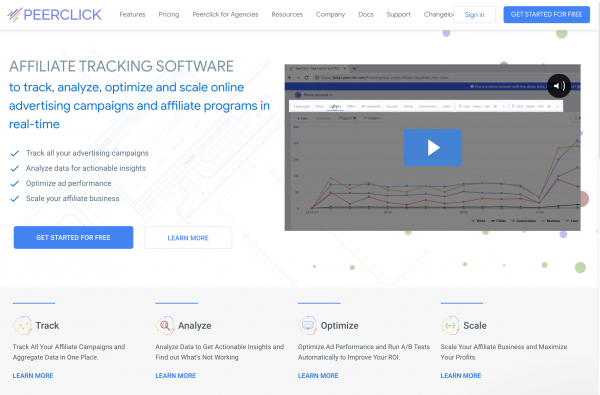Click 'Analyze data for actionable insights' text
This screenshot has width=600, height=395.
click(86, 168)
